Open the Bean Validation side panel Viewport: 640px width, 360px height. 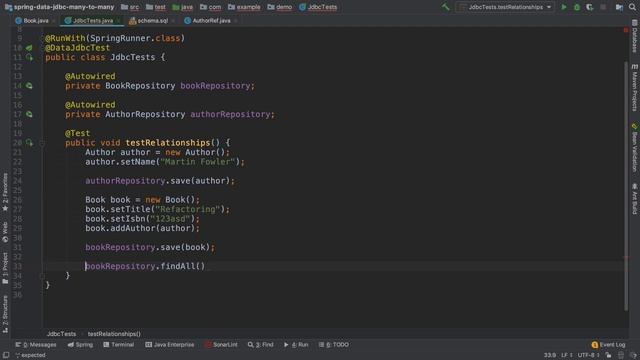tap(635, 148)
